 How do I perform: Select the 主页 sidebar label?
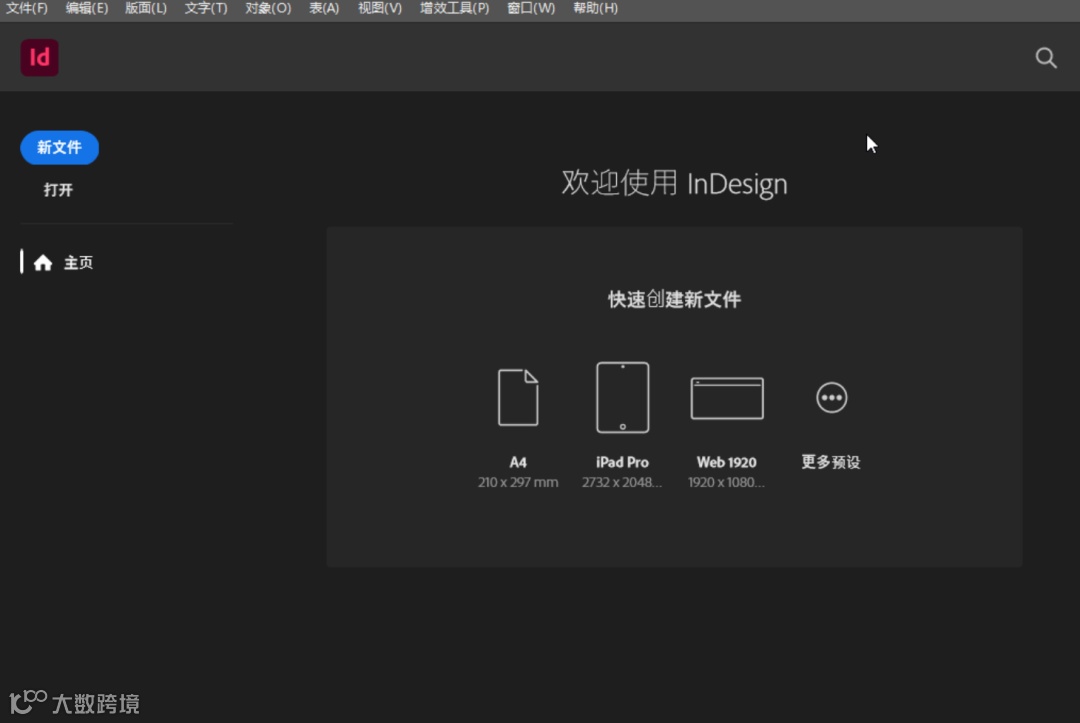tap(79, 262)
